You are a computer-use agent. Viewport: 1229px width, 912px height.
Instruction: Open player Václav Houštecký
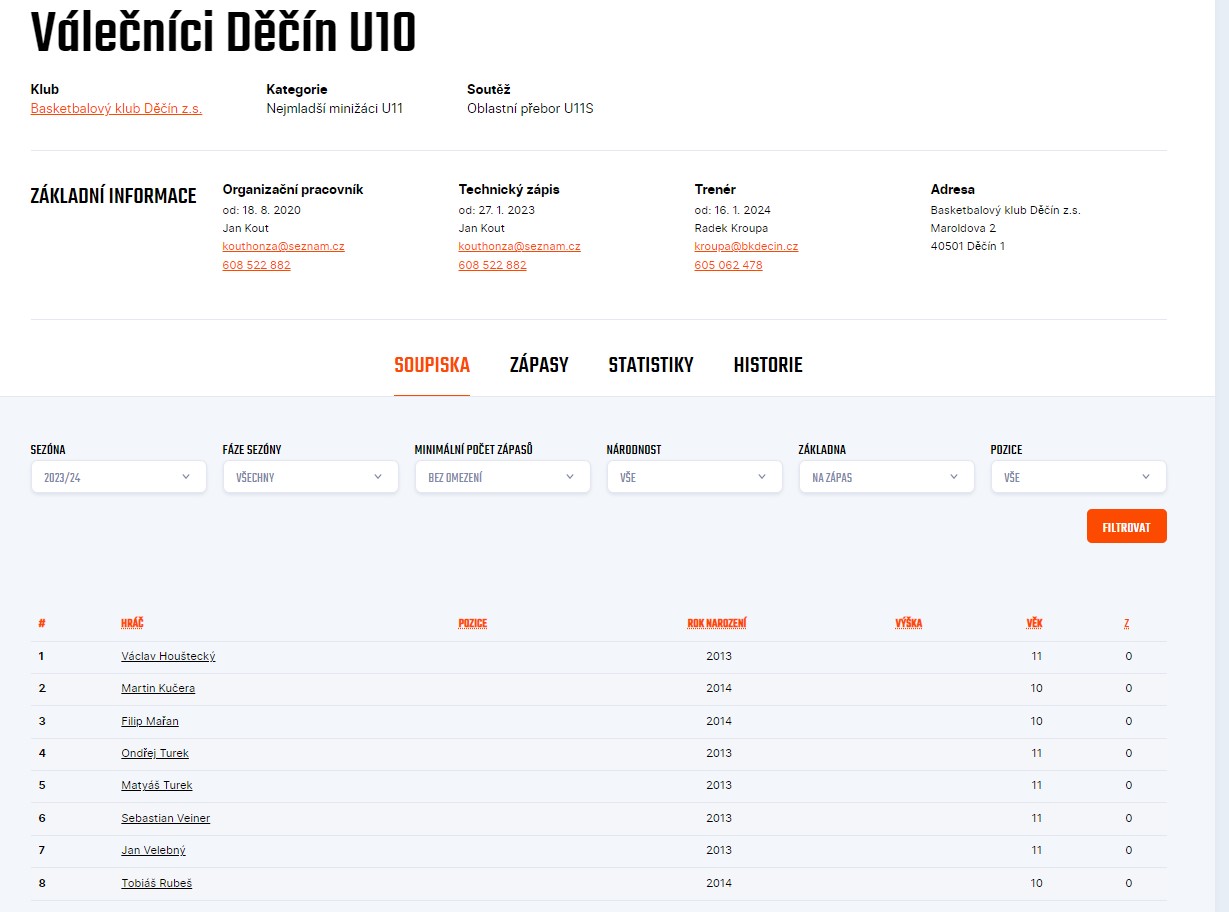pyautogui.click(x=168, y=656)
